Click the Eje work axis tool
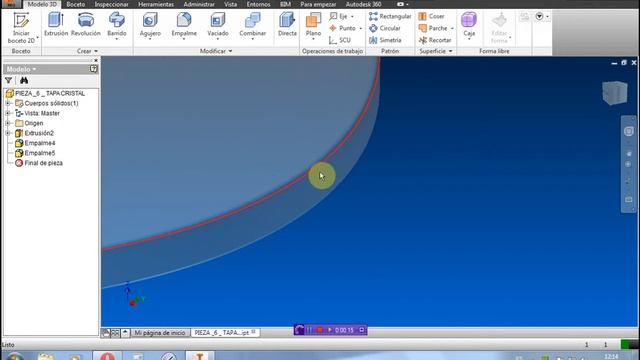This screenshot has width=640, height=360. point(339,16)
